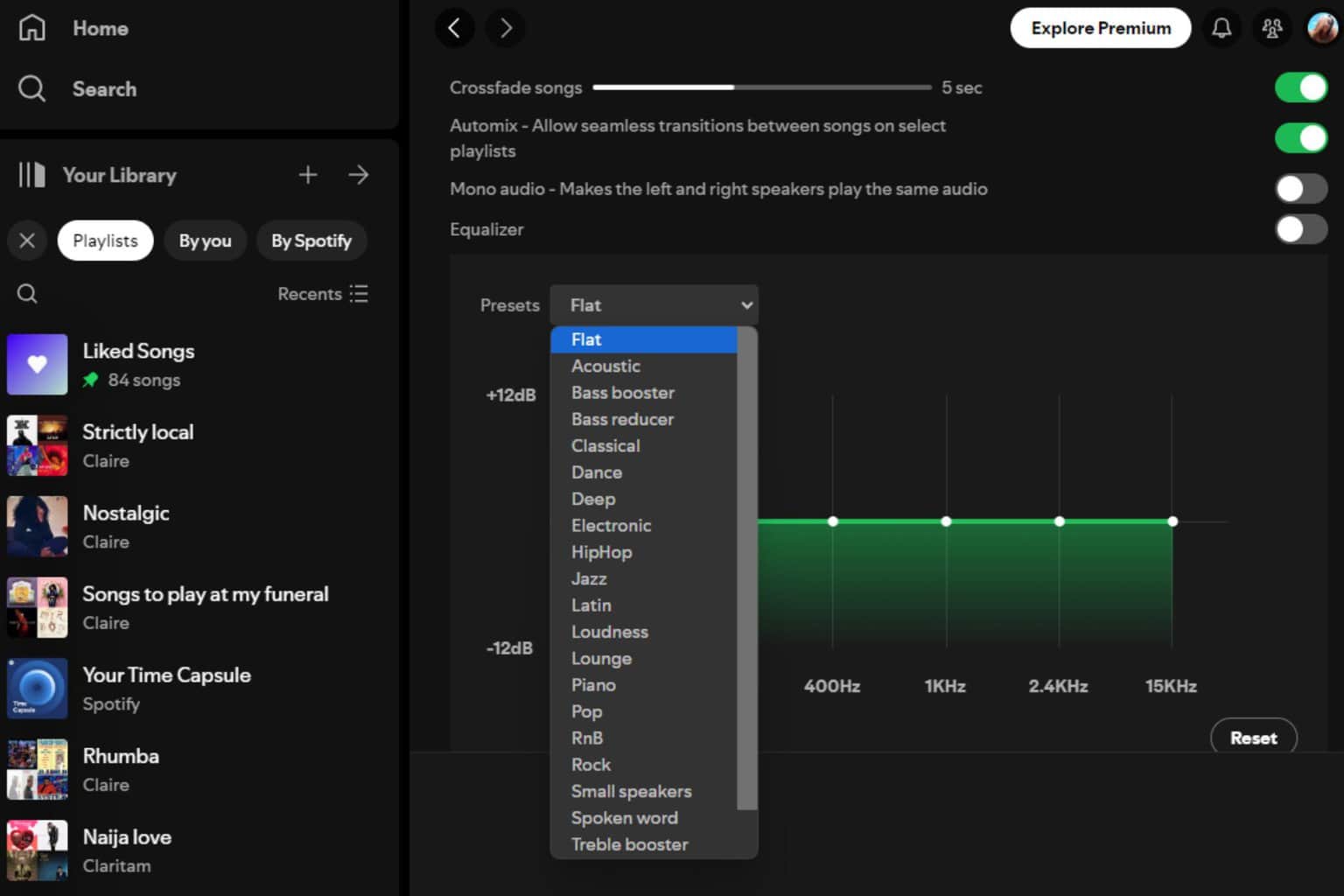Open Your Time Capsule cover
Screen dimensions: 1344x896
[x=38, y=689]
